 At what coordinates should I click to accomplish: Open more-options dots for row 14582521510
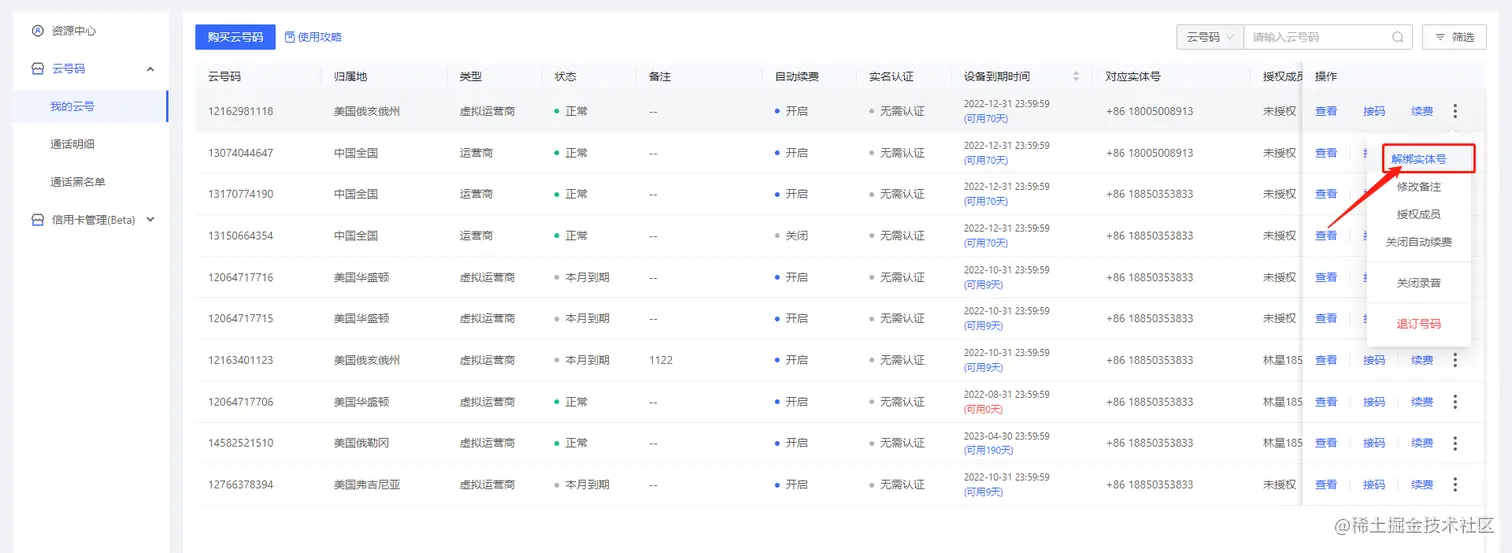pyautogui.click(x=1455, y=443)
